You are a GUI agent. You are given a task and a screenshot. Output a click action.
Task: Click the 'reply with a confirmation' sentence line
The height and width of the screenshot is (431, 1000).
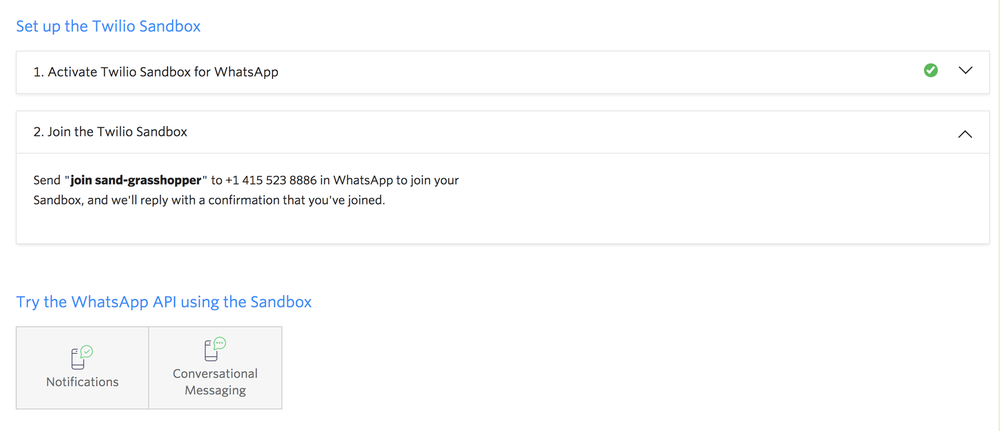[x=209, y=201]
